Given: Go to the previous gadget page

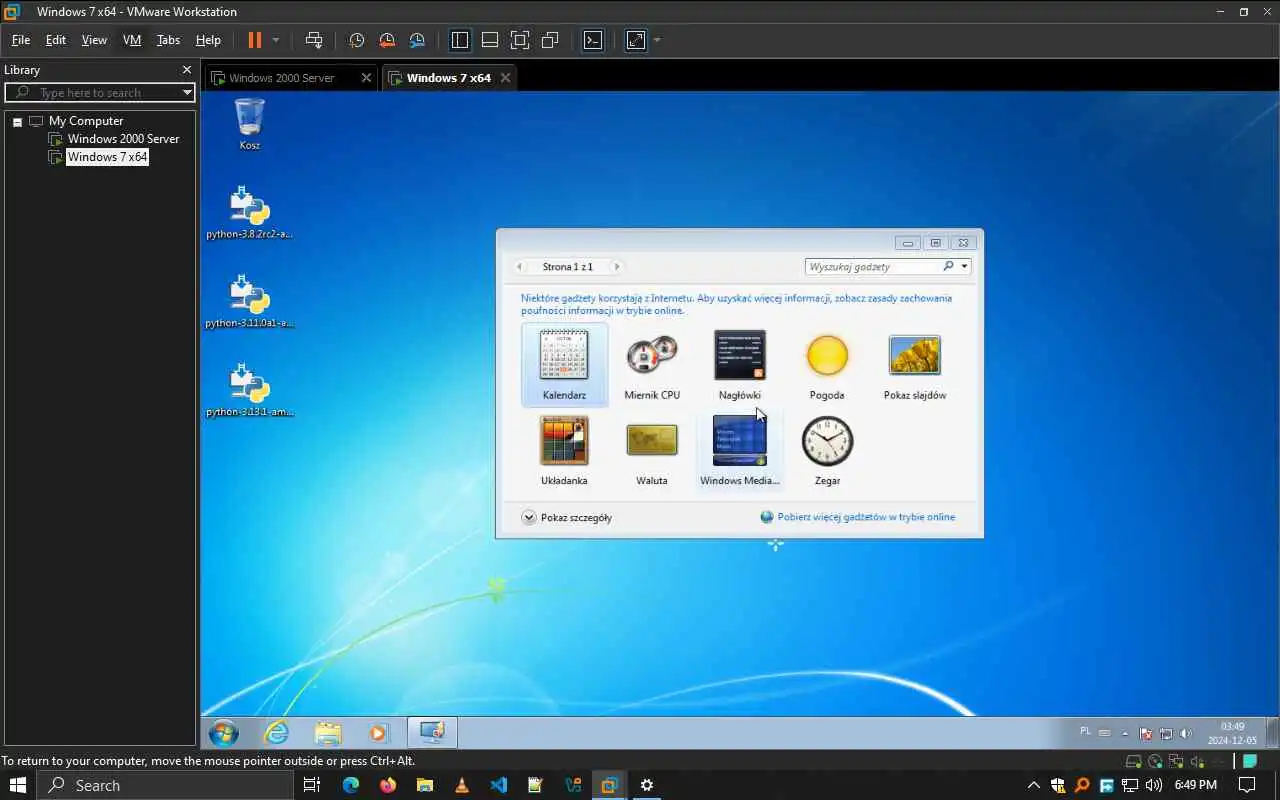Looking at the screenshot, I should (x=520, y=267).
